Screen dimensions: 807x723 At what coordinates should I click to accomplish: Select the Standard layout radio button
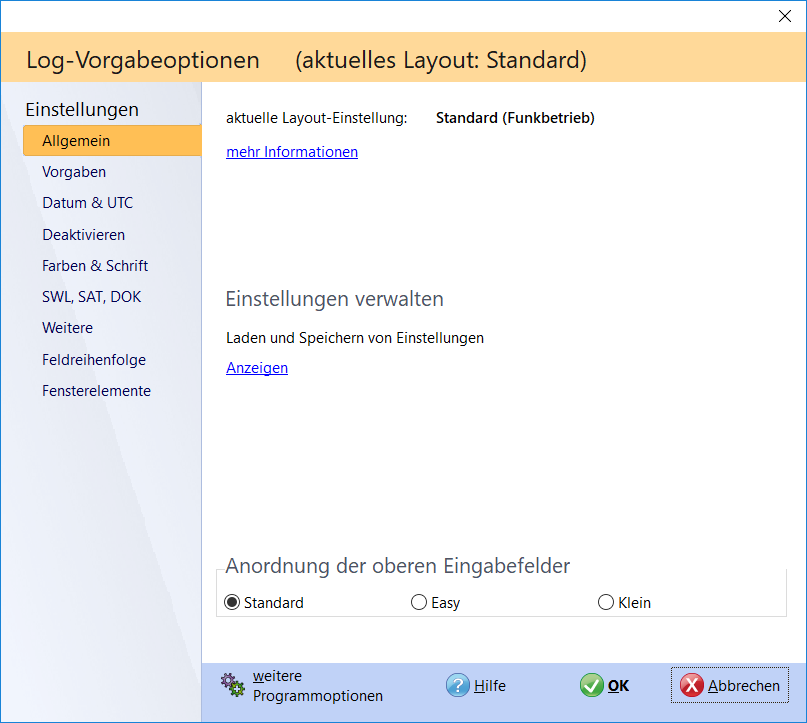tap(232, 602)
